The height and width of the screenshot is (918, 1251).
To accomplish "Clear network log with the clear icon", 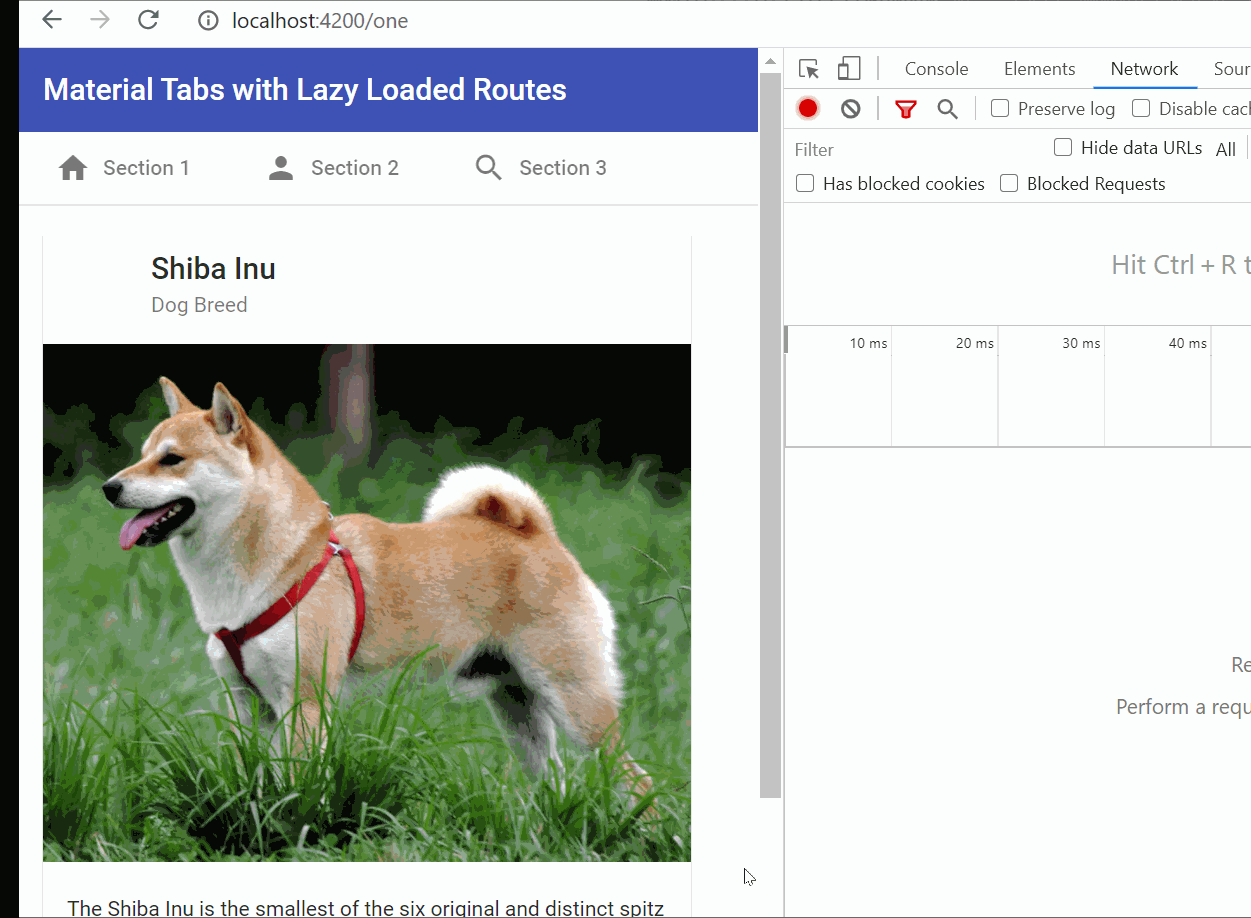I will click(851, 109).
